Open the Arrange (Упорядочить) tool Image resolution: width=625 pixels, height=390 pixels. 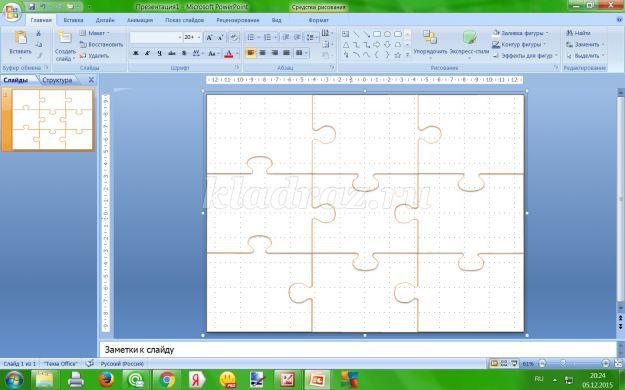430,43
